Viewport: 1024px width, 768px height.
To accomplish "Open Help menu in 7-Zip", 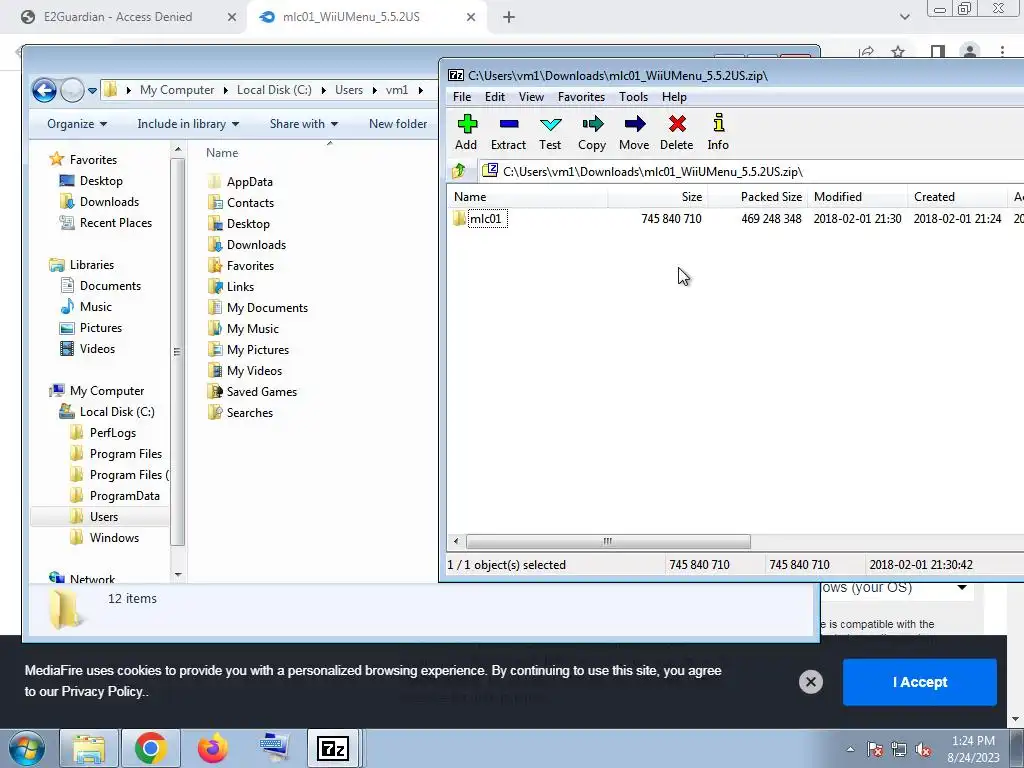I will pos(674,97).
